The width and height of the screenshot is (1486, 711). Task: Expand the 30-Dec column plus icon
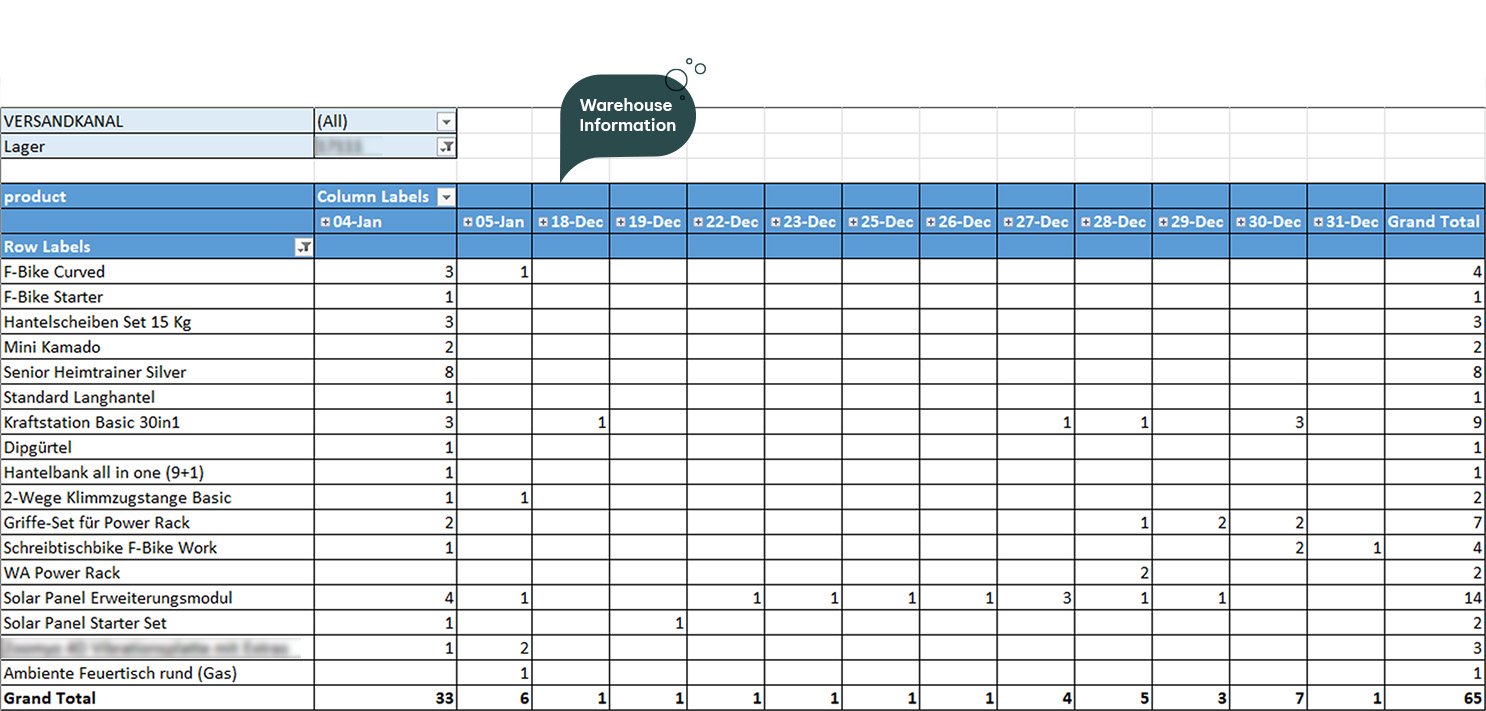[1241, 222]
